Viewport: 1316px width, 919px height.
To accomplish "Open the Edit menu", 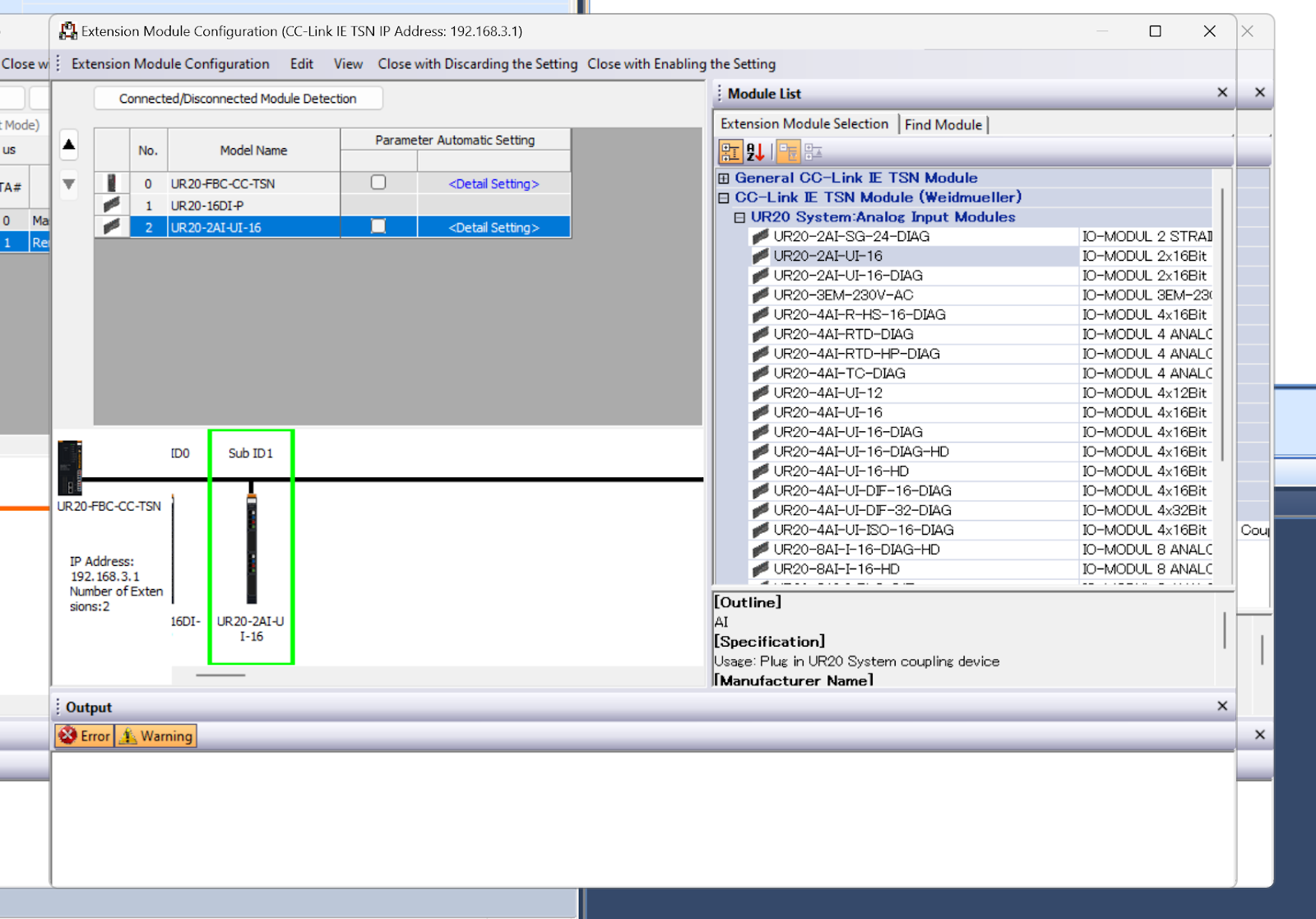I will [302, 63].
